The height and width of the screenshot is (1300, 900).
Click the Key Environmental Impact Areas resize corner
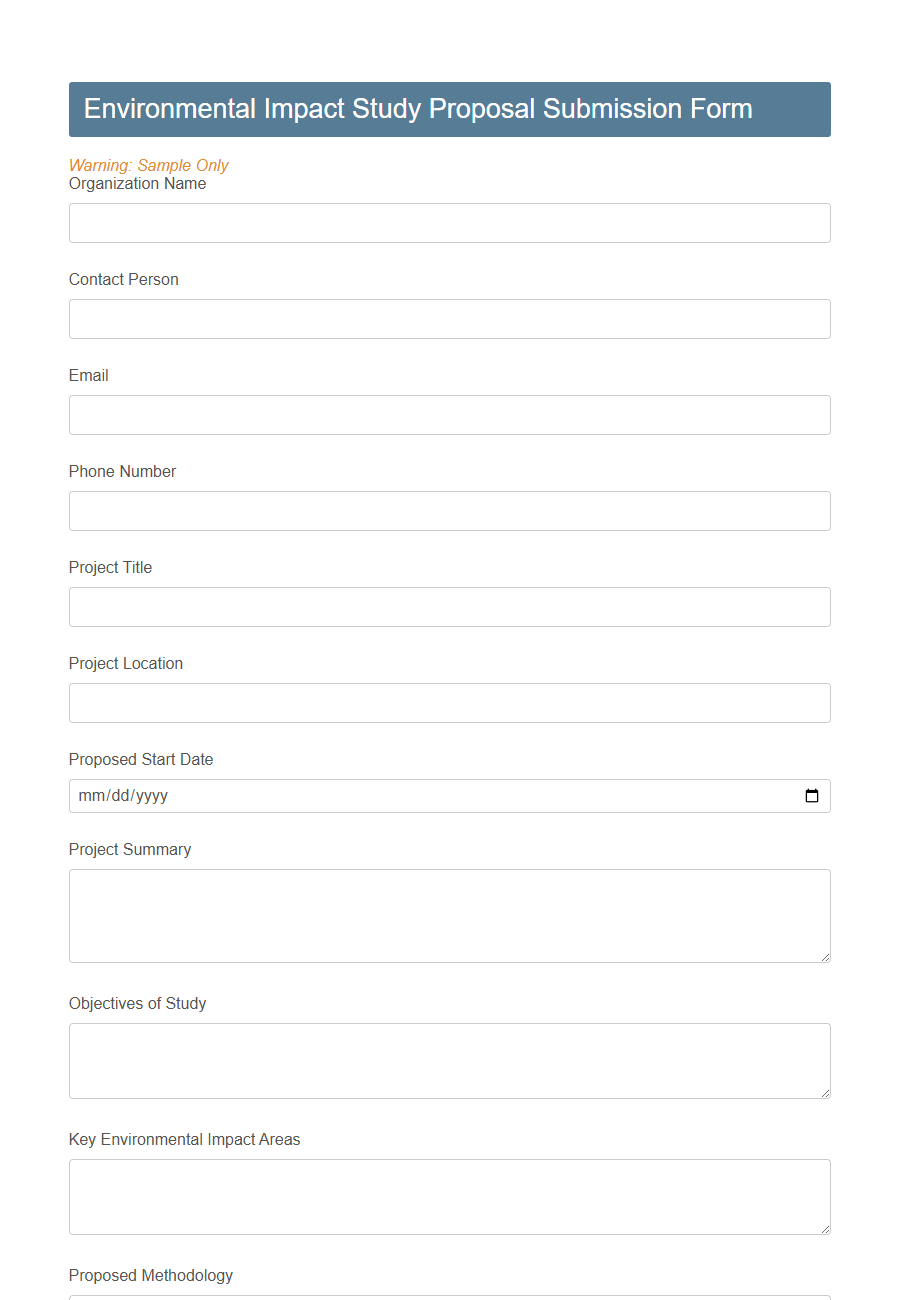[825, 1228]
